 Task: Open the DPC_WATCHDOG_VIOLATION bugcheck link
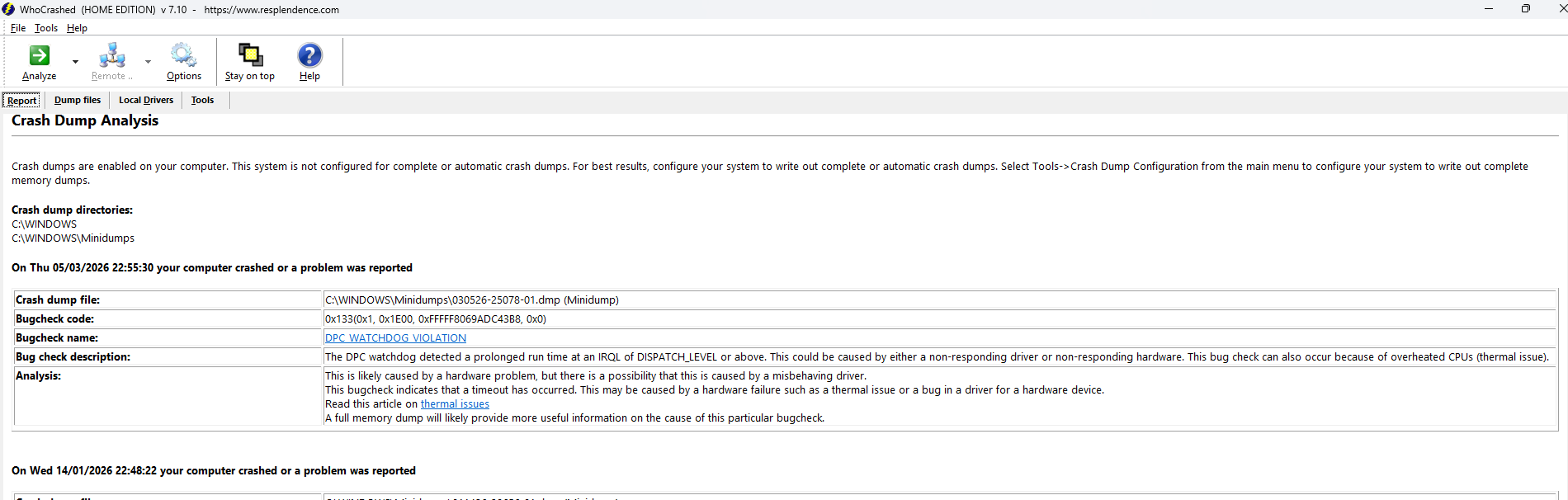[395, 338]
